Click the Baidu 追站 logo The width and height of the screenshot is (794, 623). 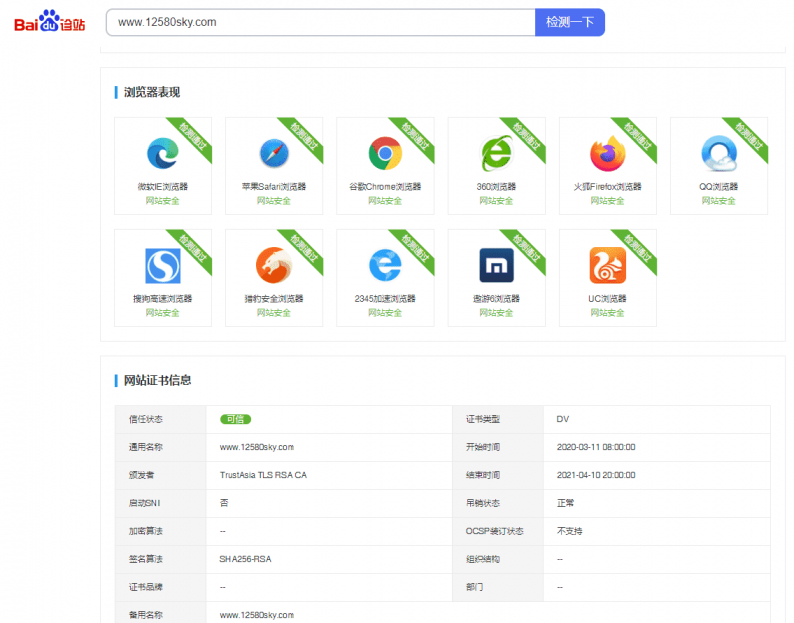click(50, 21)
